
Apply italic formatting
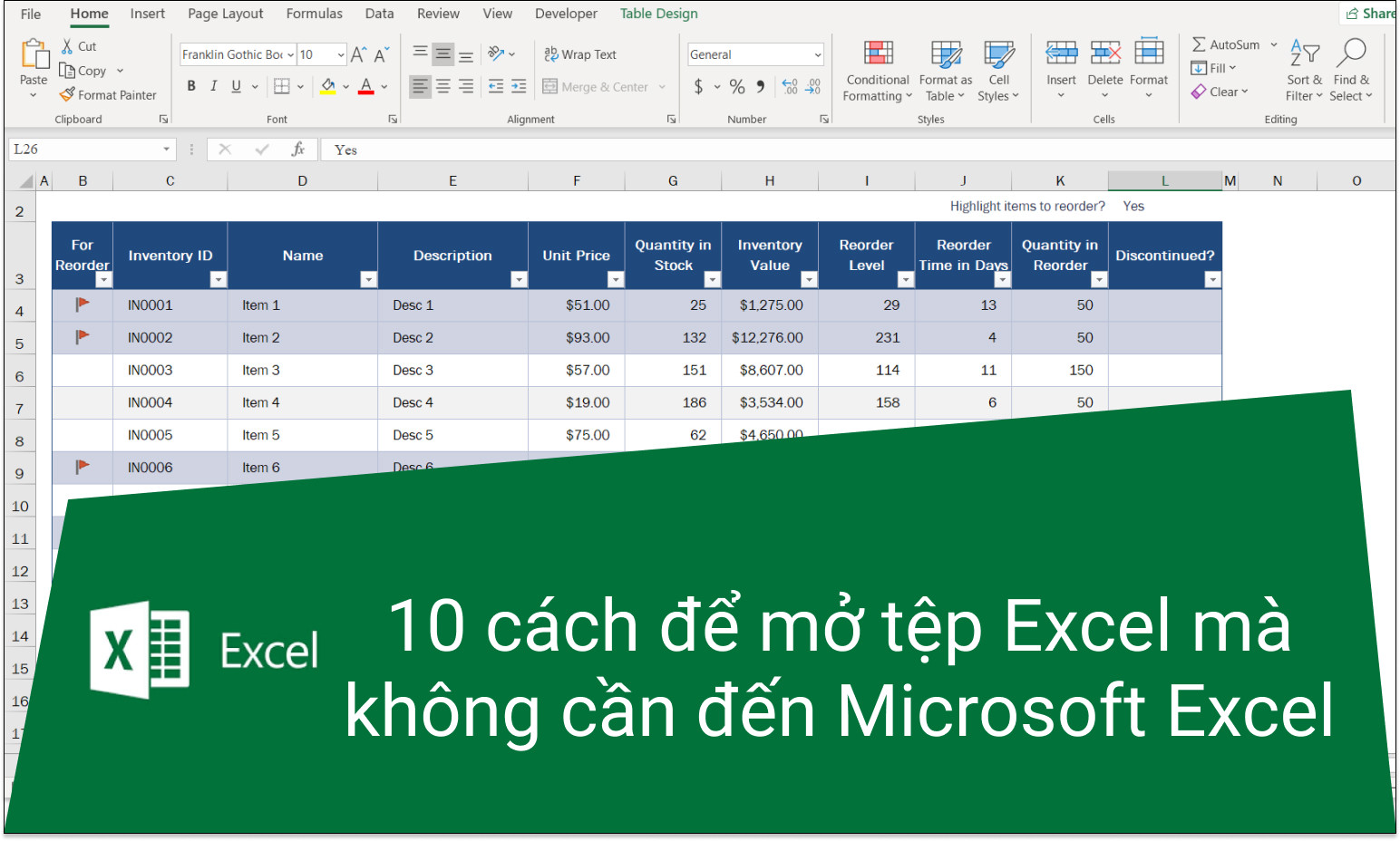pyautogui.click(x=213, y=86)
